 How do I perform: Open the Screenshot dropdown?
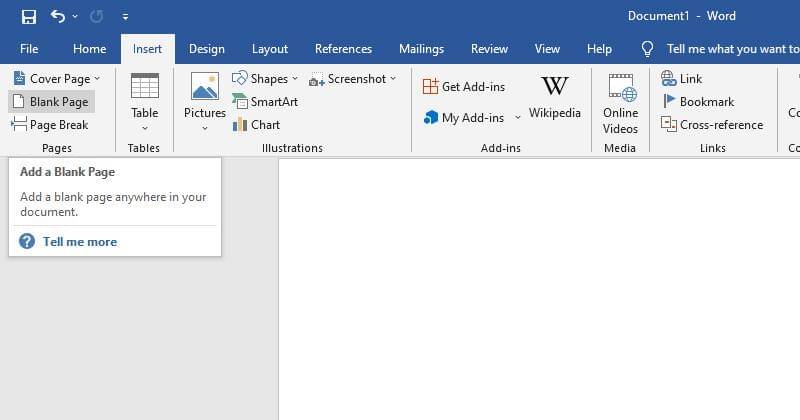coord(353,79)
